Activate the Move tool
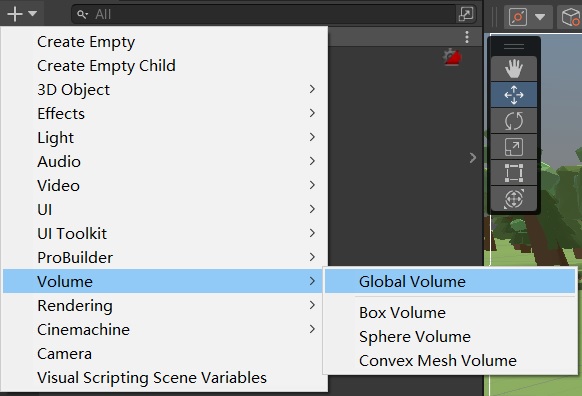Viewport: 582px width, 396px height. (x=514, y=95)
